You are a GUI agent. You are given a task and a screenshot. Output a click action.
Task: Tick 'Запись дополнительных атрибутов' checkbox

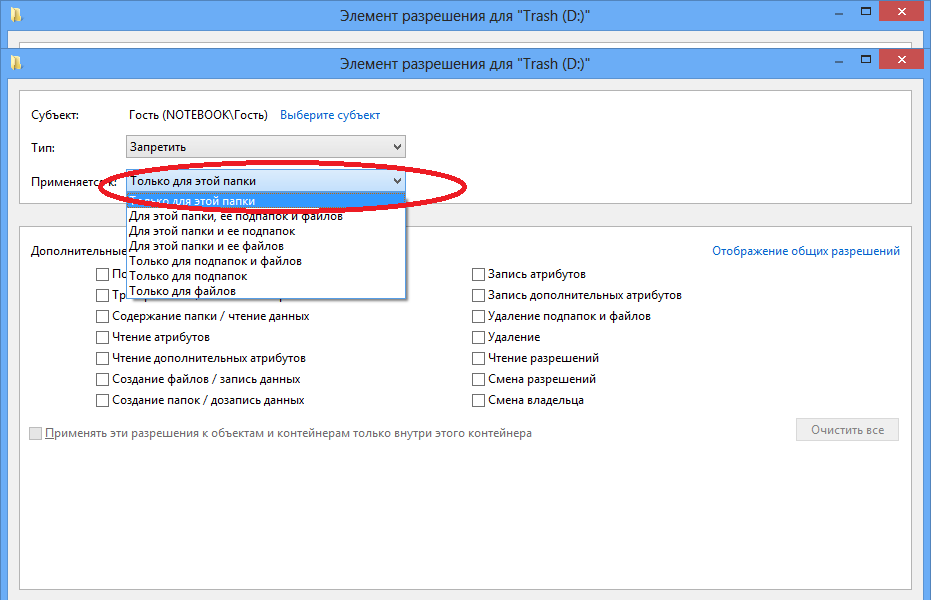(x=478, y=295)
